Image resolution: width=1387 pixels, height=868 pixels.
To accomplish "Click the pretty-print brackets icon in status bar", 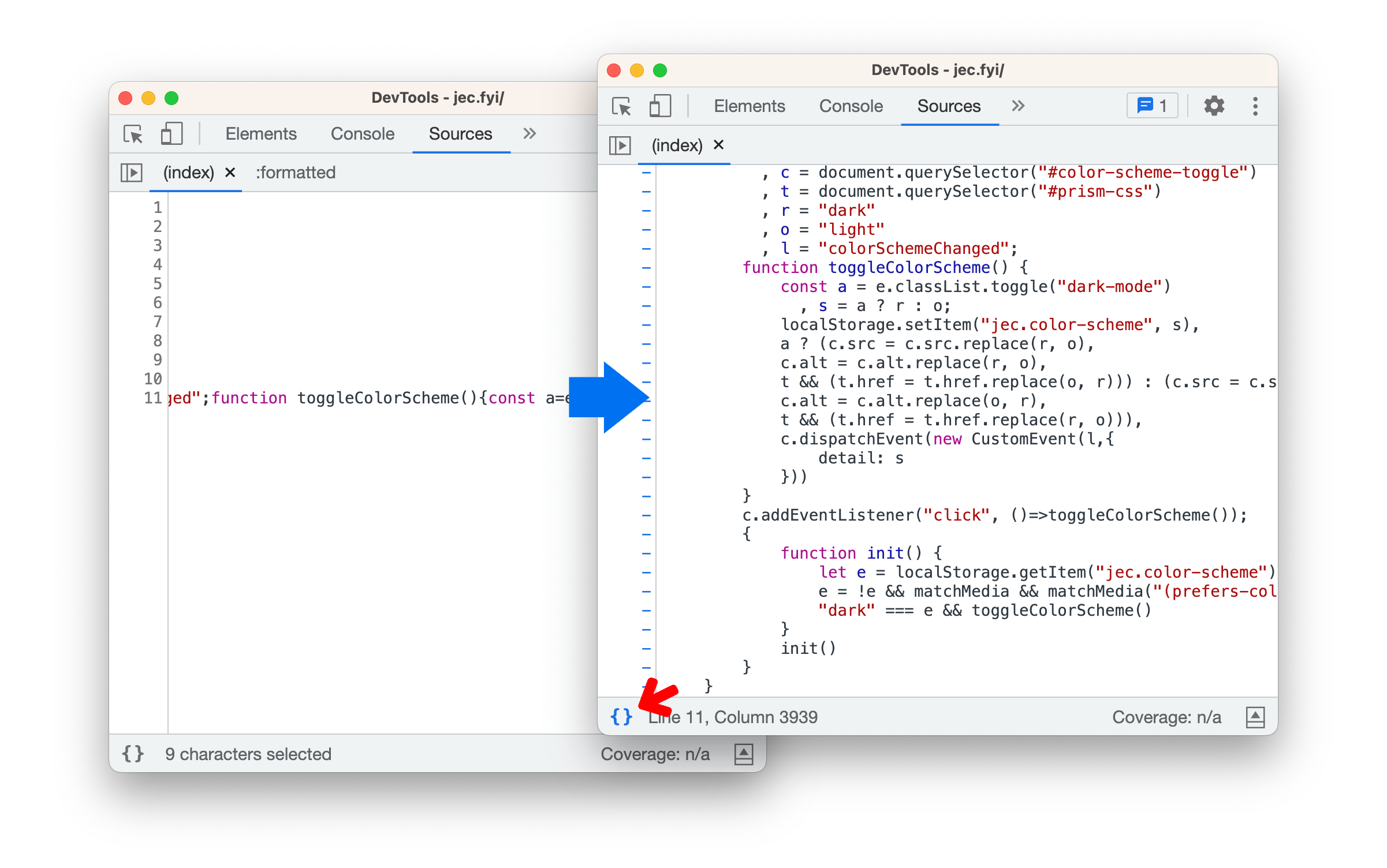I will tap(621, 716).
